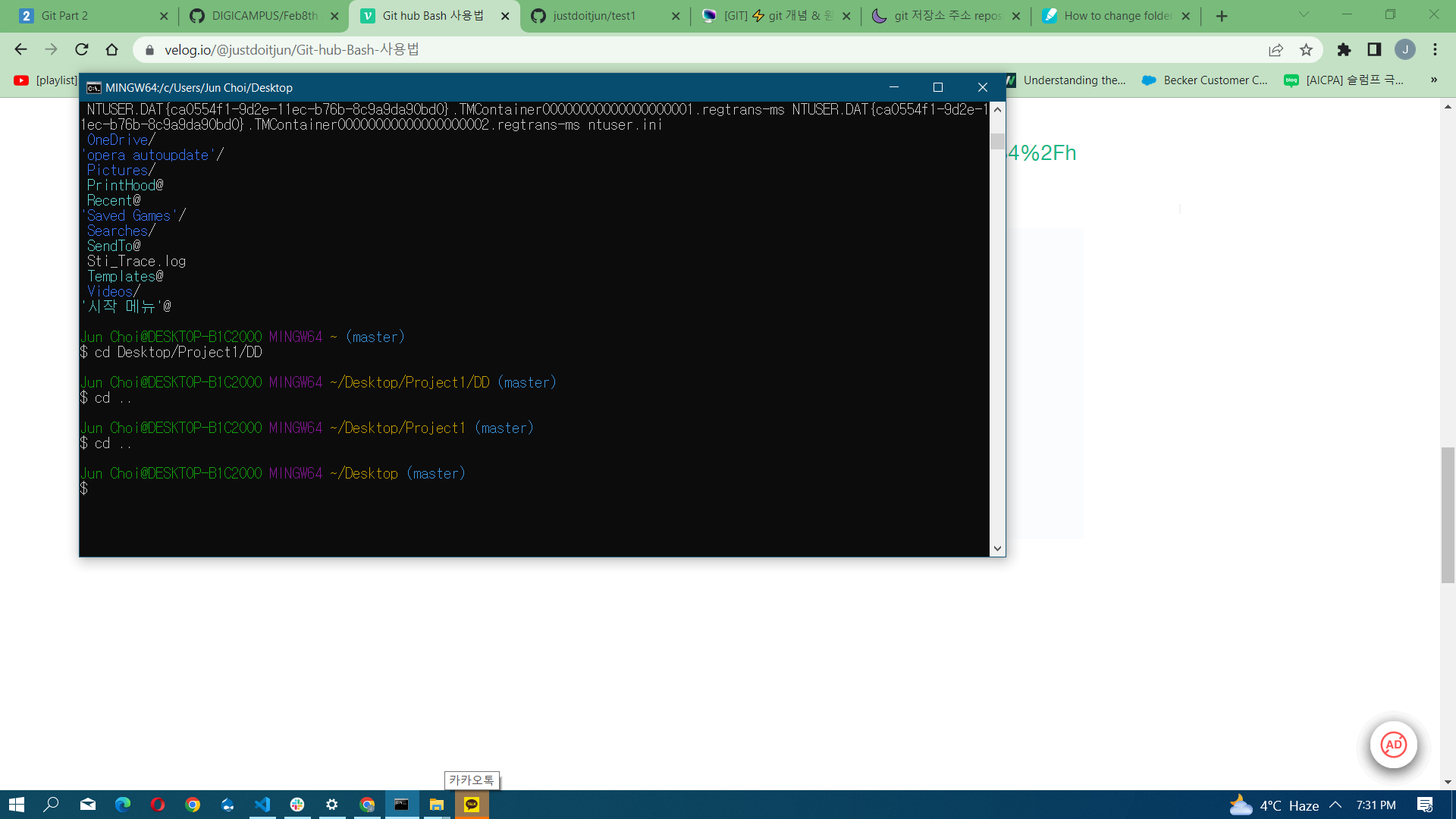Click terminal scrollbar down arrow
Image resolution: width=1456 pixels, height=819 pixels.
click(997, 548)
